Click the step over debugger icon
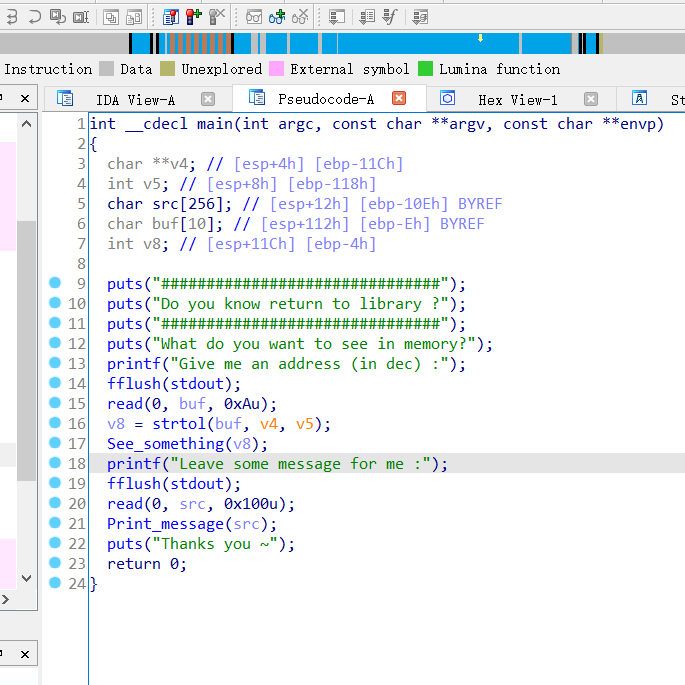This screenshot has height=685, width=685. (x=12, y=17)
